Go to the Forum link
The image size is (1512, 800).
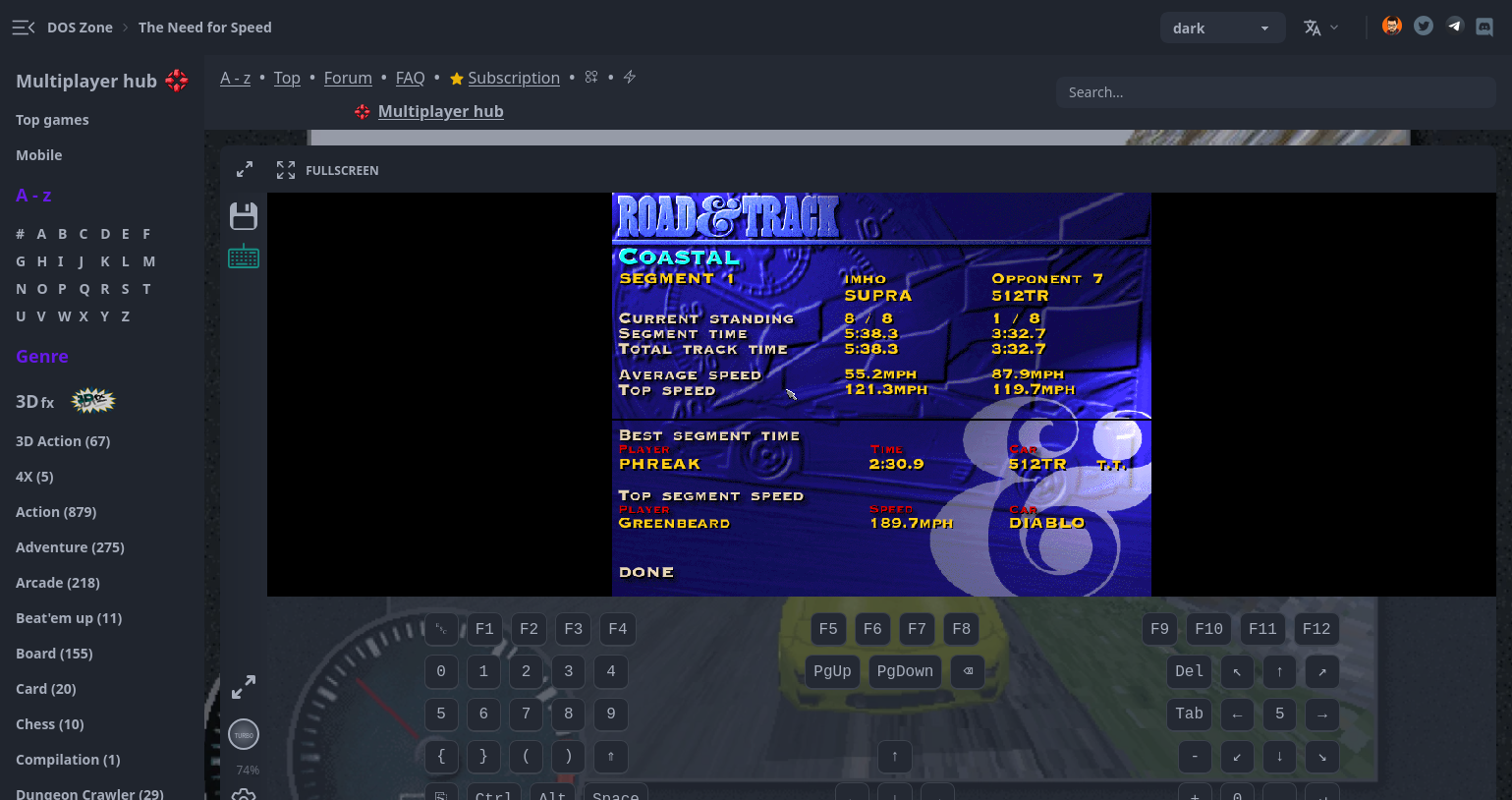coord(348,78)
